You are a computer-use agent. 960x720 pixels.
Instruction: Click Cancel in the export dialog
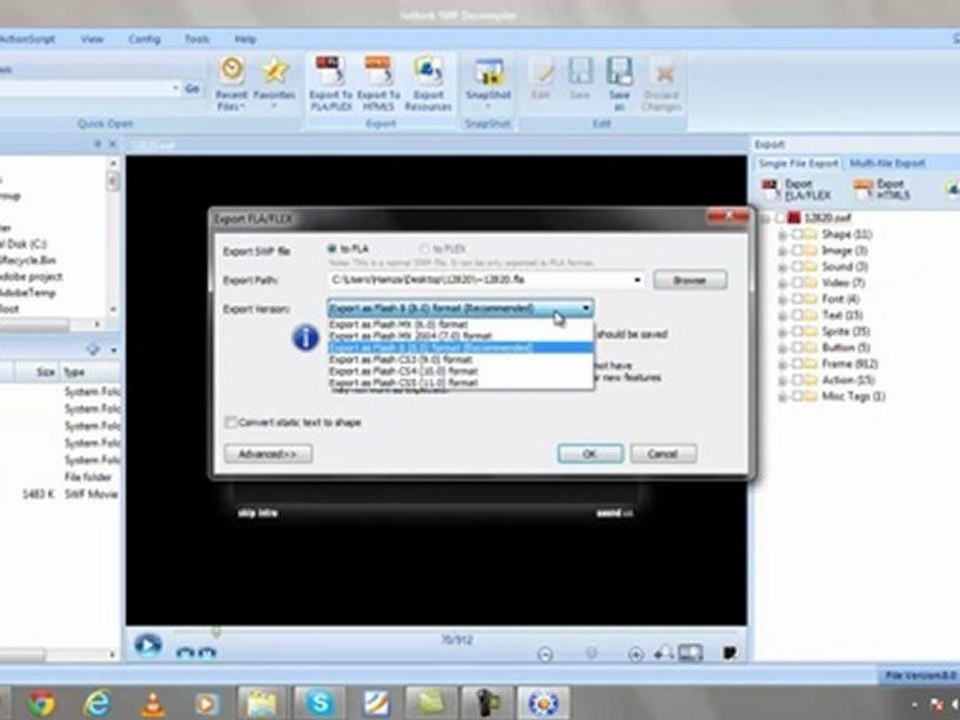(x=663, y=454)
